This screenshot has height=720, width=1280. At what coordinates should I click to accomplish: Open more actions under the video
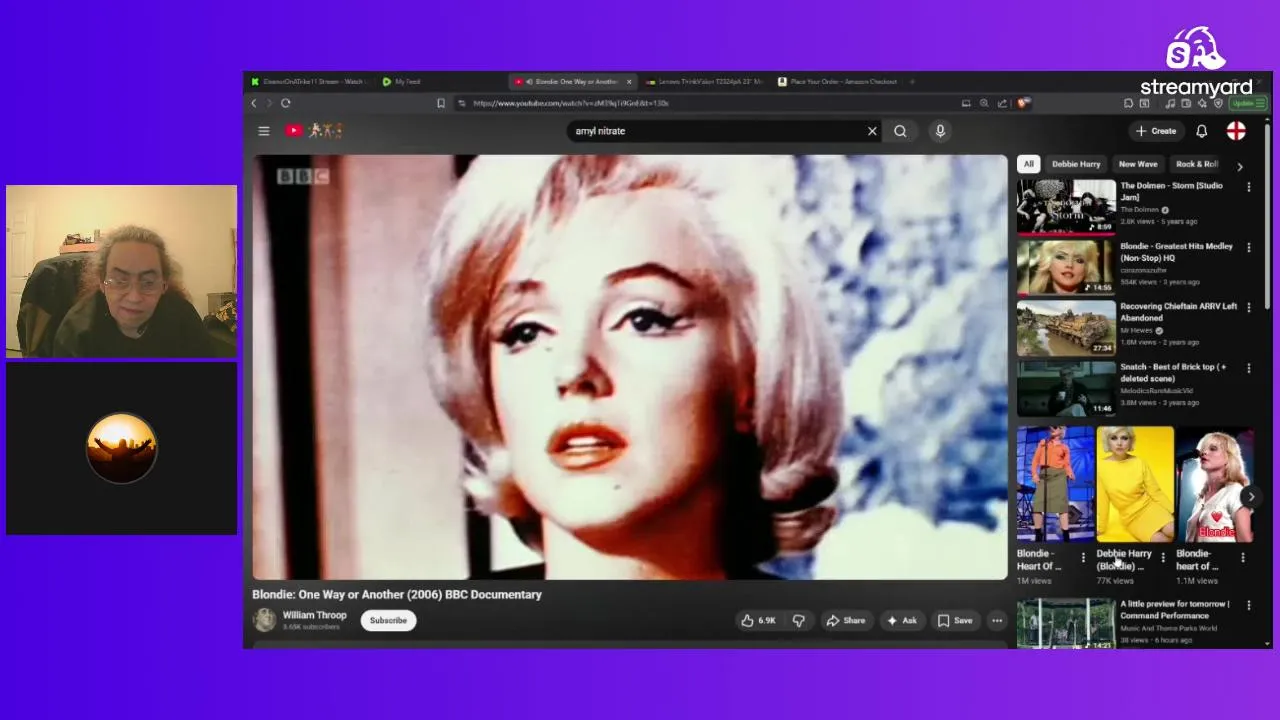pos(997,620)
